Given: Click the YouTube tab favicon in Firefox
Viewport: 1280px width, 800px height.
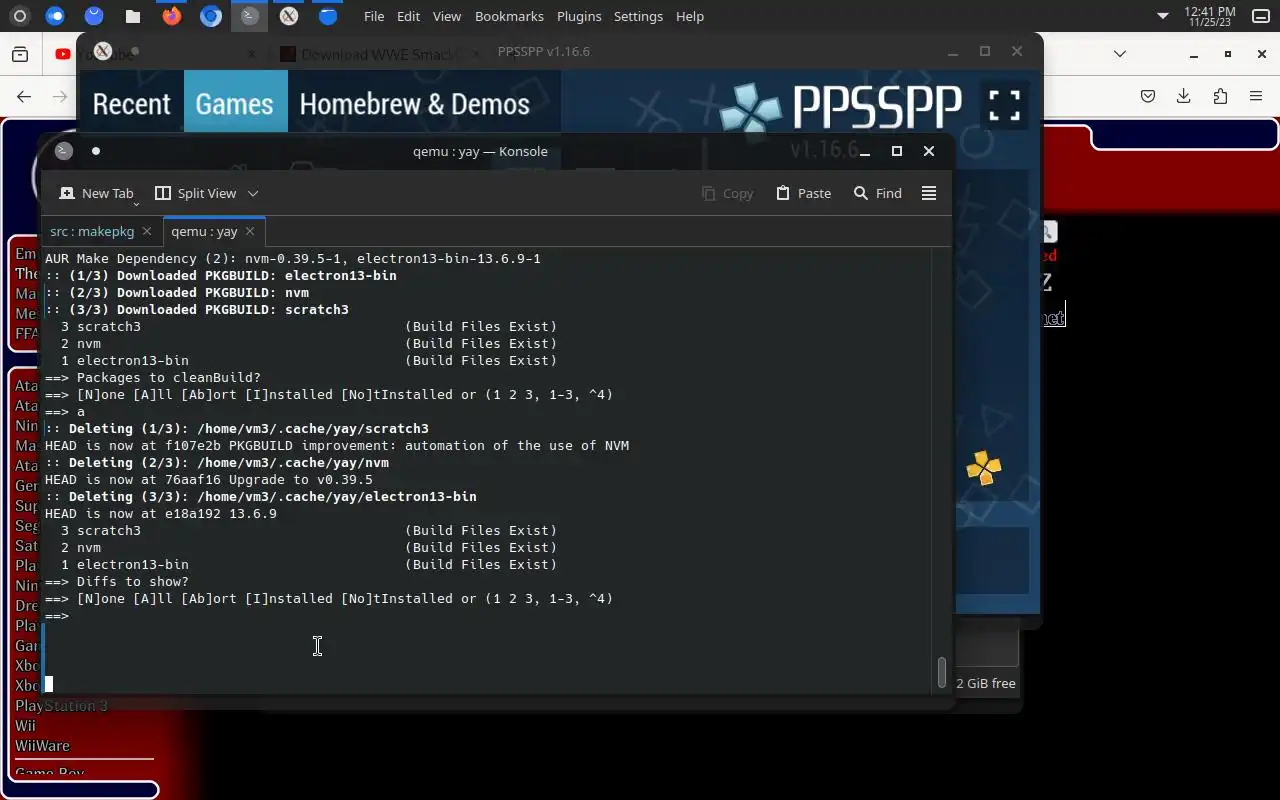Looking at the screenshot, I should pyautogui.click(x=63, y=54).
